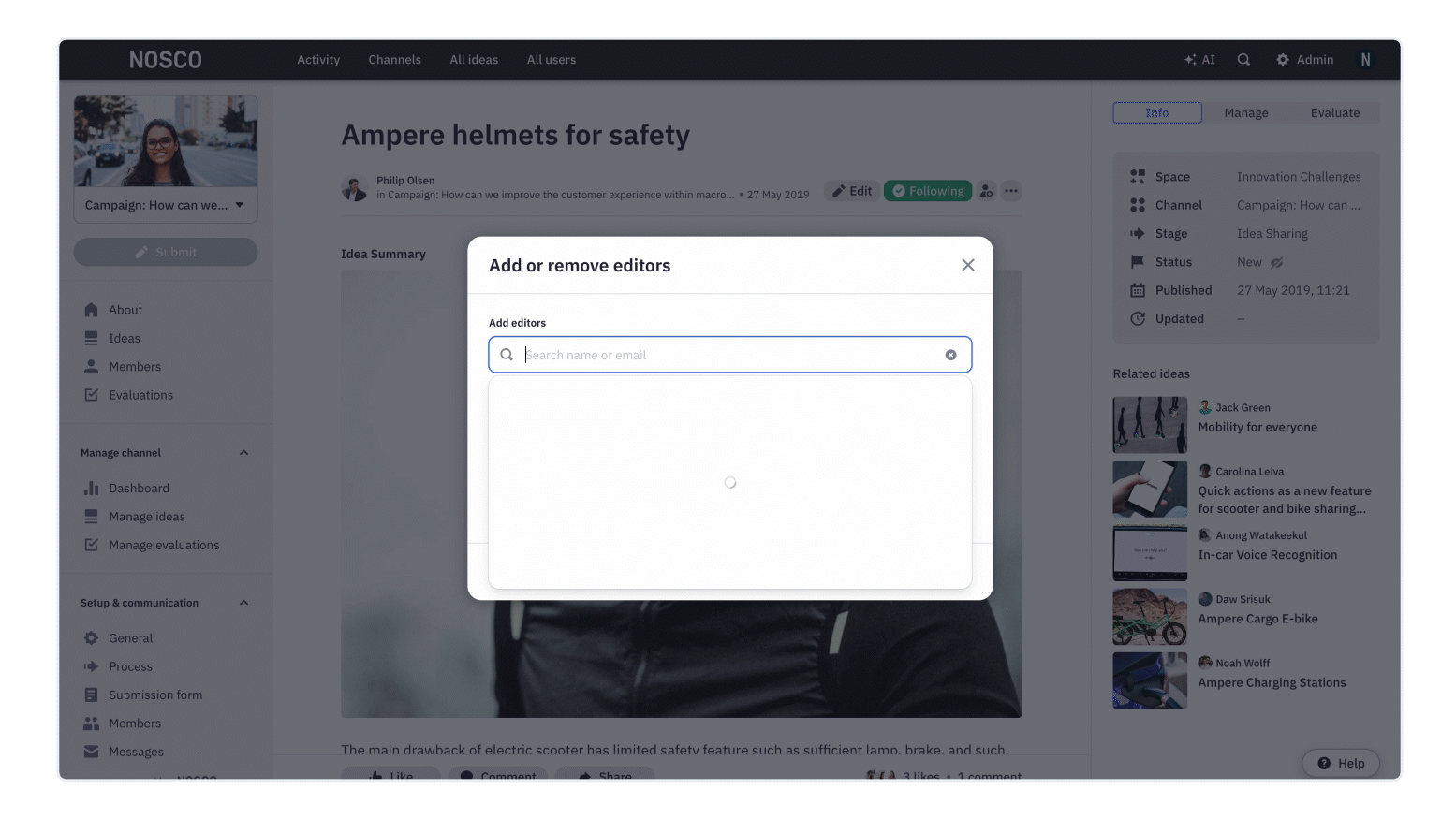Toggle the hidden status eye icon
Image resolution: width=1456 pixels, height=819 pixels.
pyautogui.click(x=1276, y=262)
